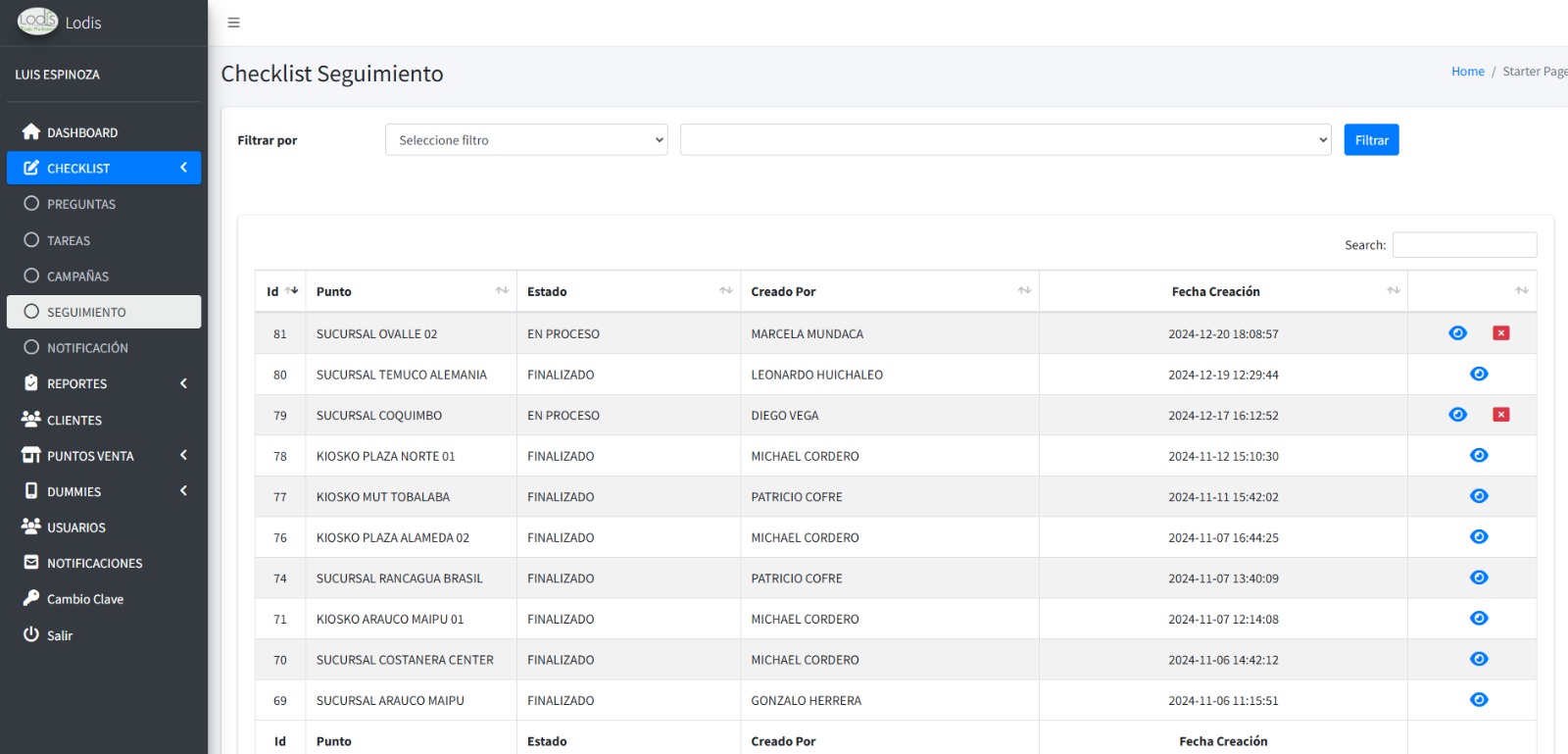Viewport: 1568px width, 754px height.
Task: Click the Dummies tablet icon
Action: (31, 491)
